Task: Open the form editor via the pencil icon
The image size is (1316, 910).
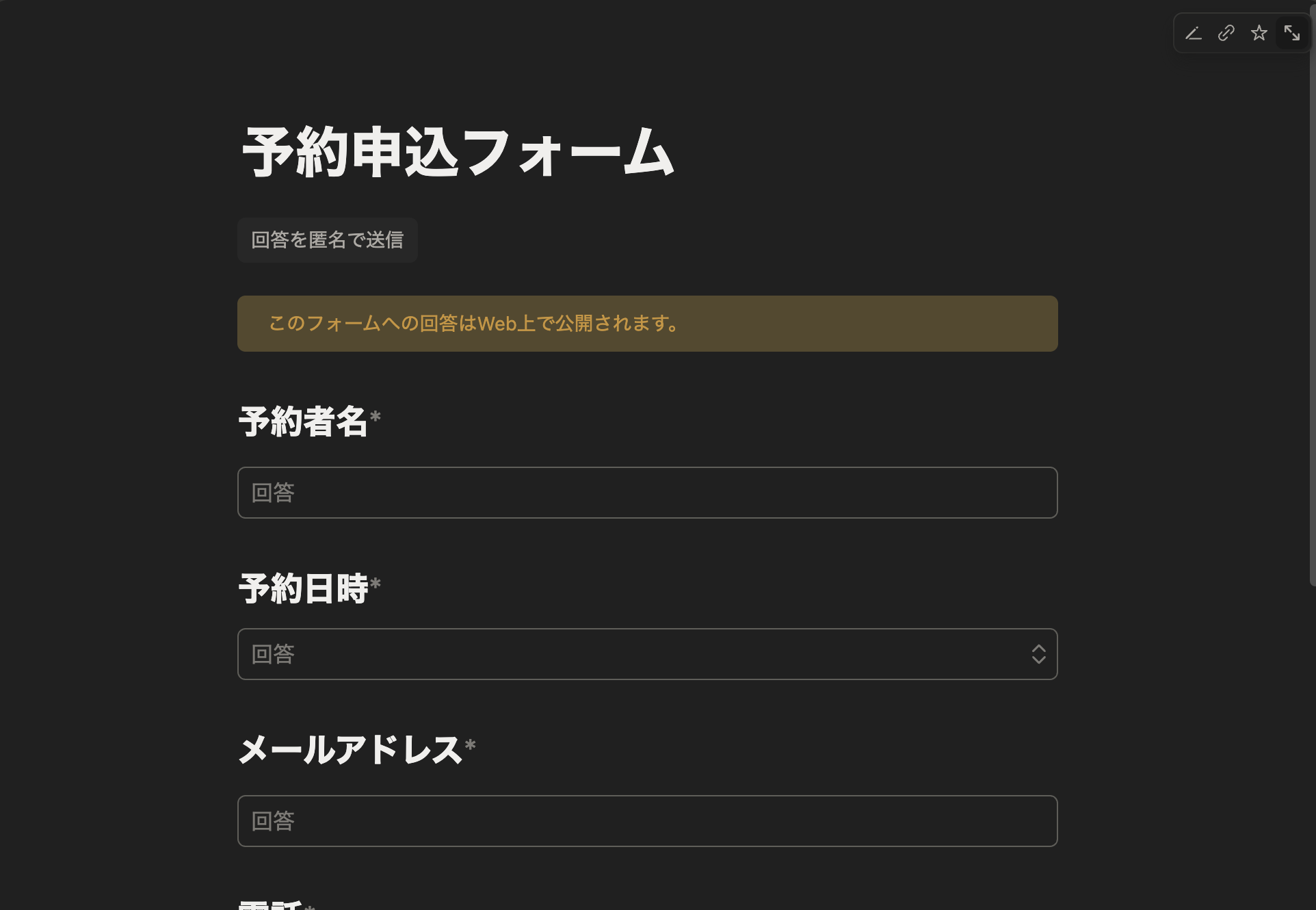Action: pos(1193,33)
